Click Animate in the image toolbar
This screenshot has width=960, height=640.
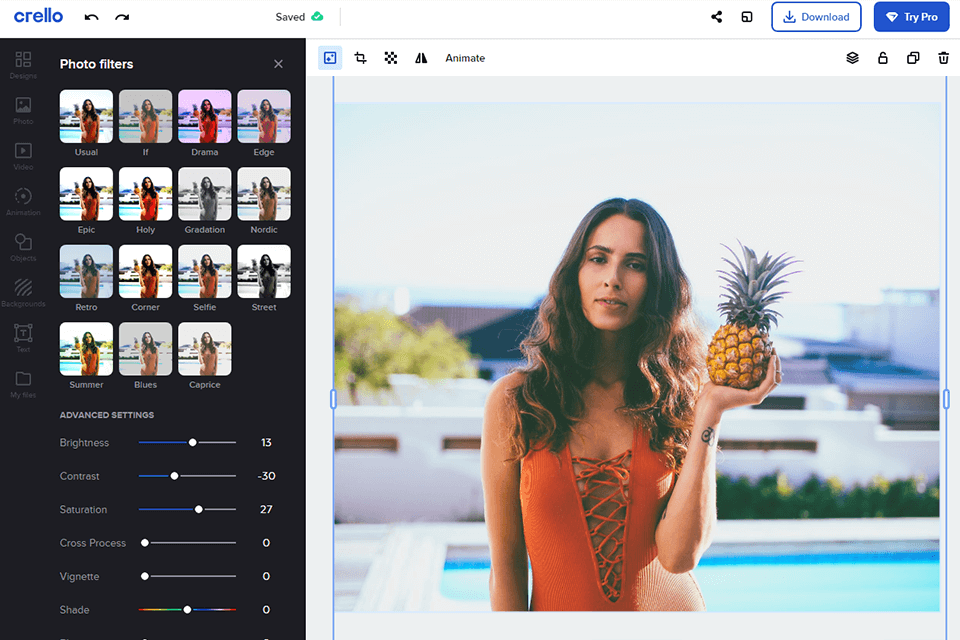[465, 58]
